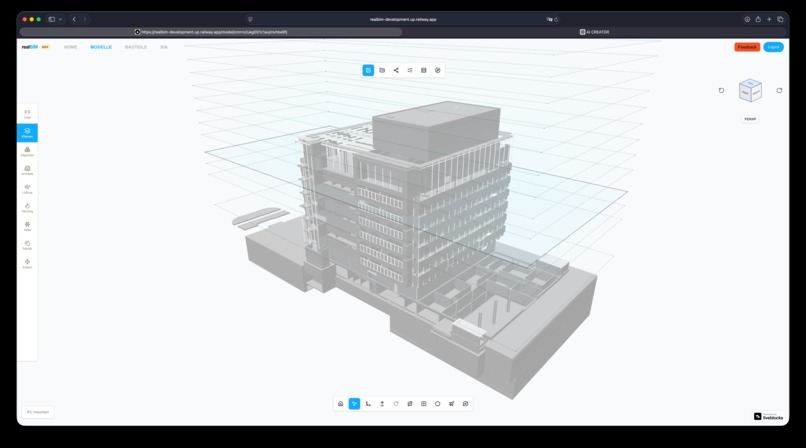Image resolution: width=806 pixels, height=448 pixels.
Task: Switch to the AI CREATOR browser tab
Action: [594, 32]
